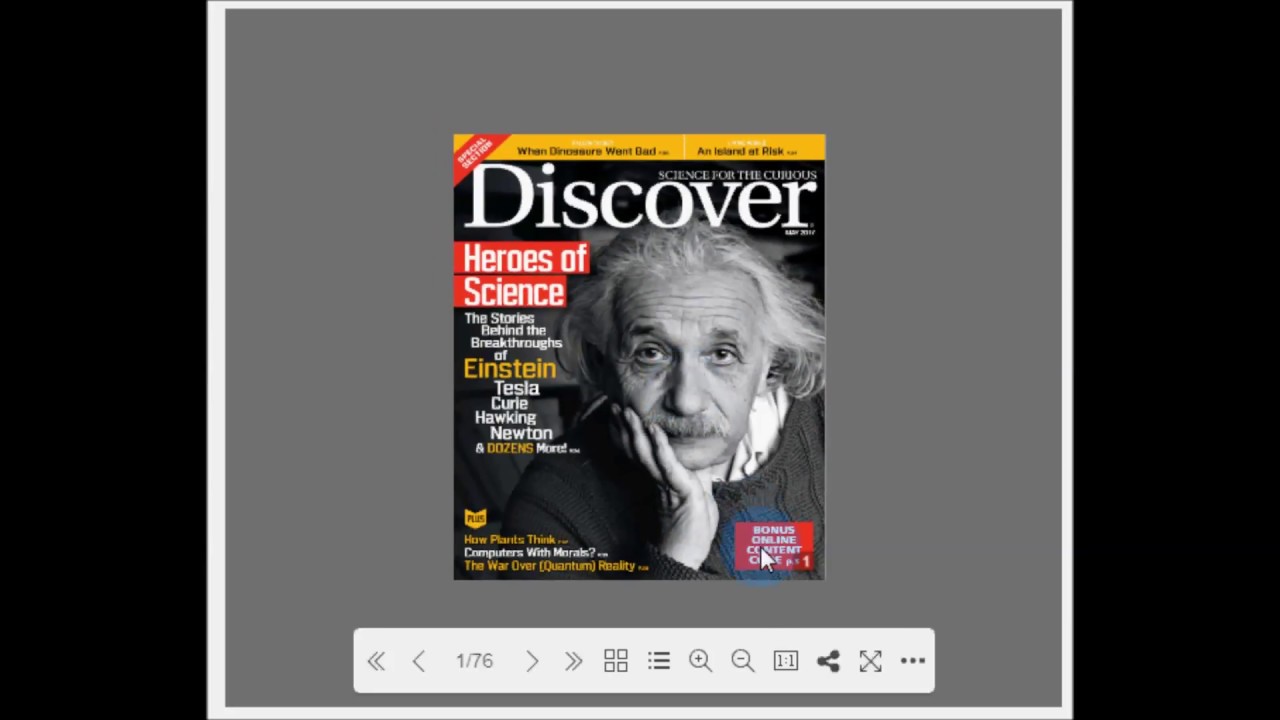Viewport: 1280px width, 720px height.
Task: Go to the previous page
Action: (419, 661)
